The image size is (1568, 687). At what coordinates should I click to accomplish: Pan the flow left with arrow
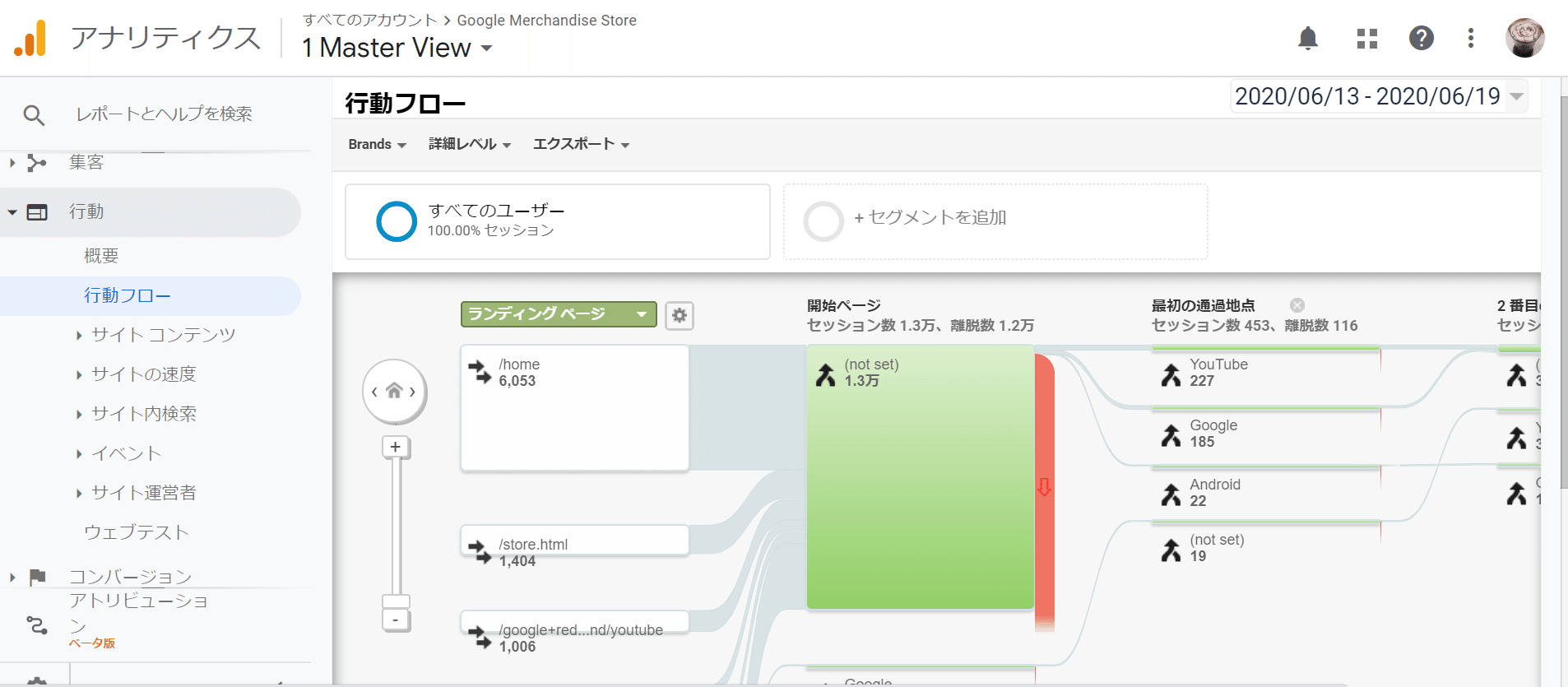point(374,392)
